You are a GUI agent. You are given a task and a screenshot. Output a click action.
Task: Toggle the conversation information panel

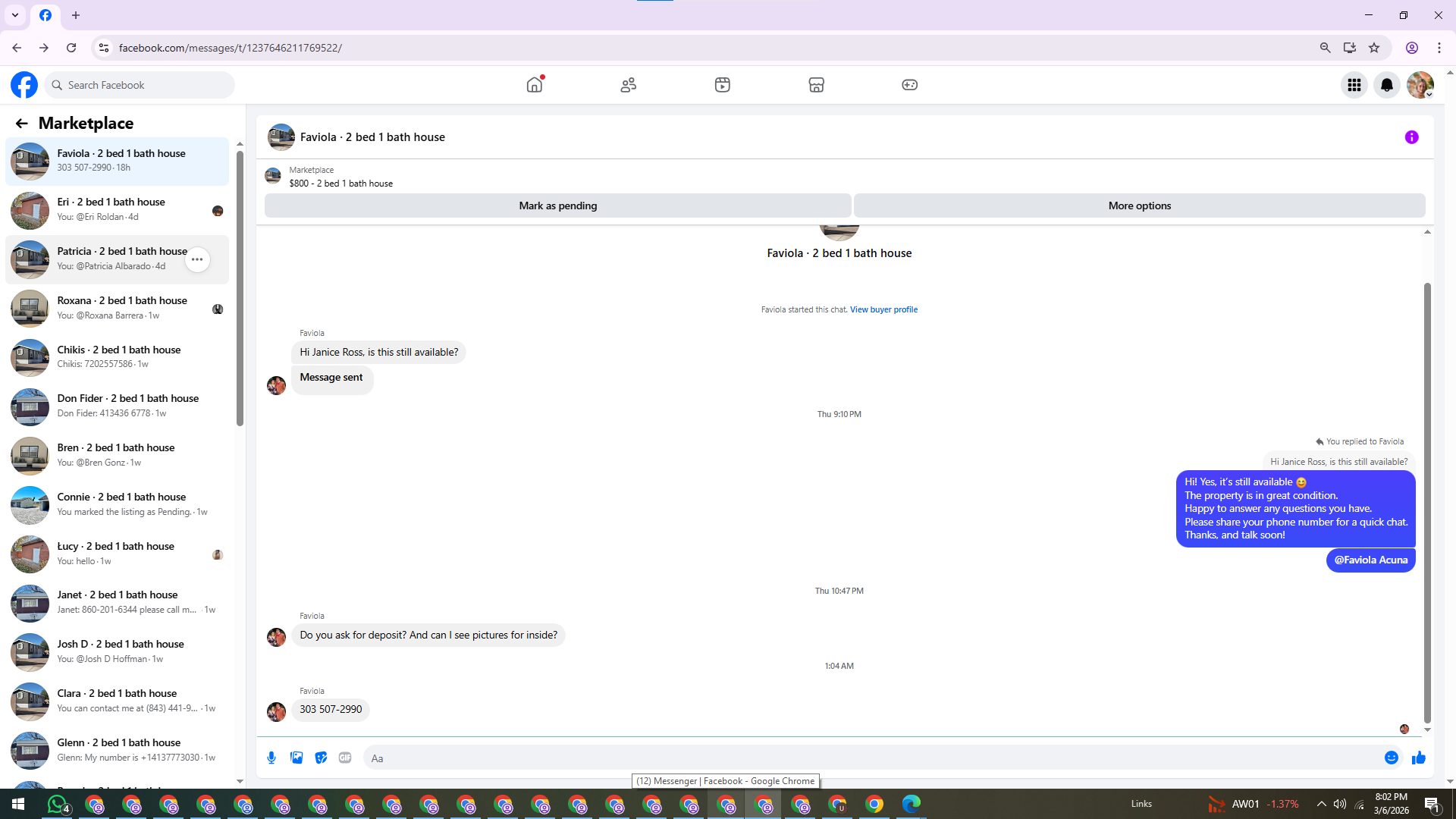pos(1411,137)
